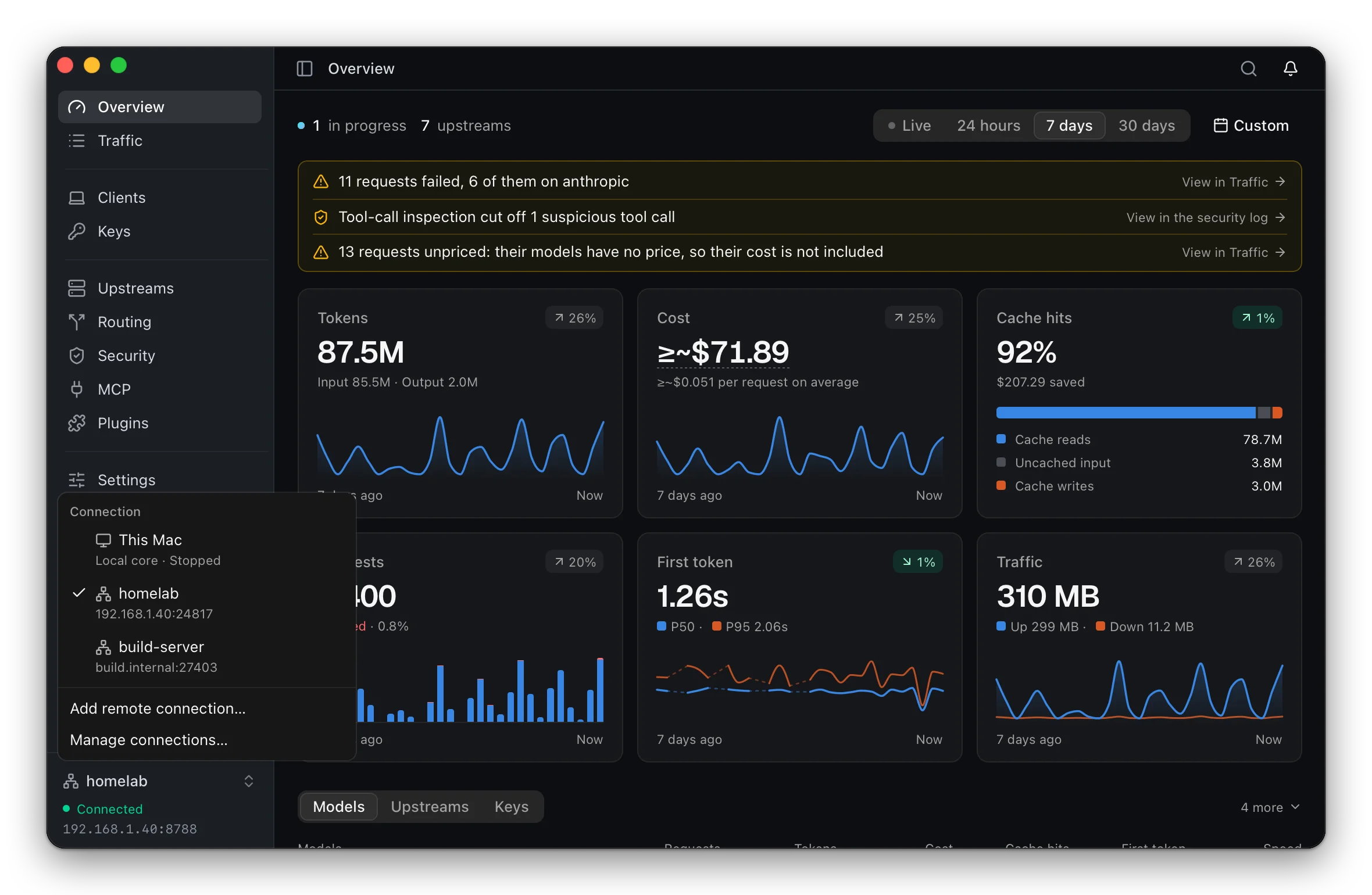Click the Cache hits blue progress bar
This screenshot has height=895, width=1372.
point(1126,413)
